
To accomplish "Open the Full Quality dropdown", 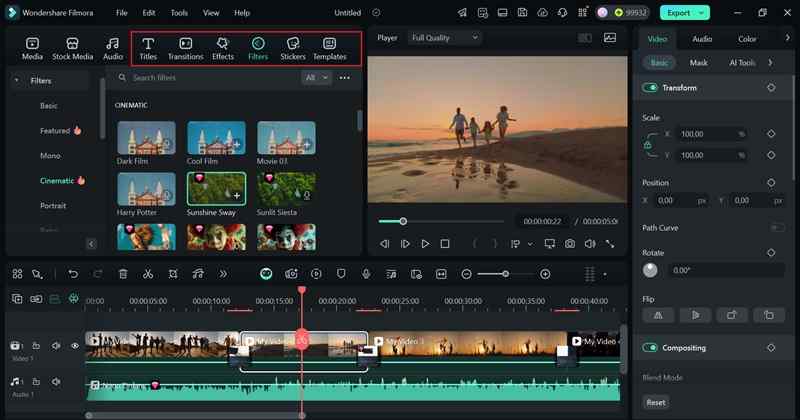I will coord(444,37).
